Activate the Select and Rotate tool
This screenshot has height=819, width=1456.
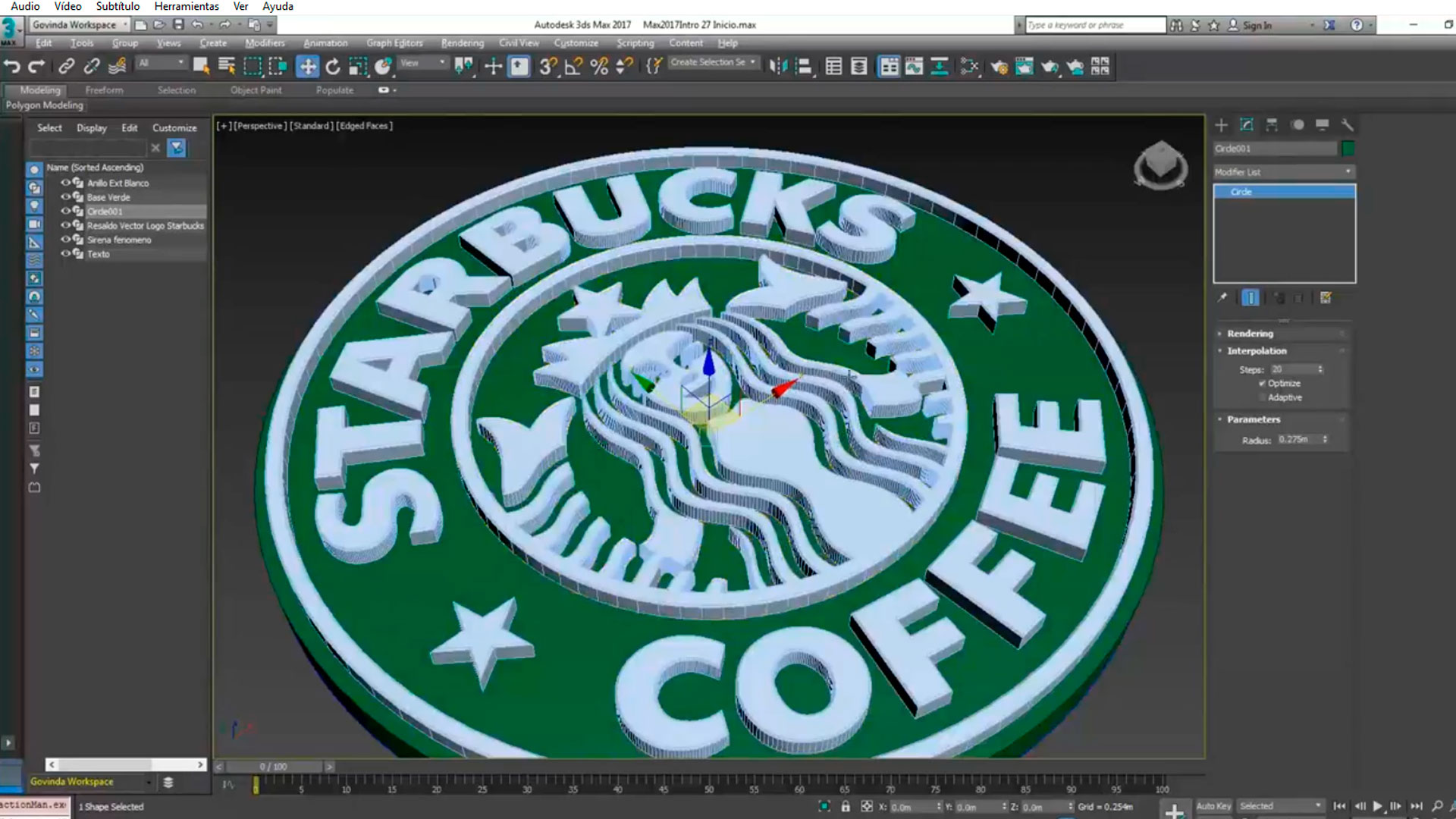(333, 67)
